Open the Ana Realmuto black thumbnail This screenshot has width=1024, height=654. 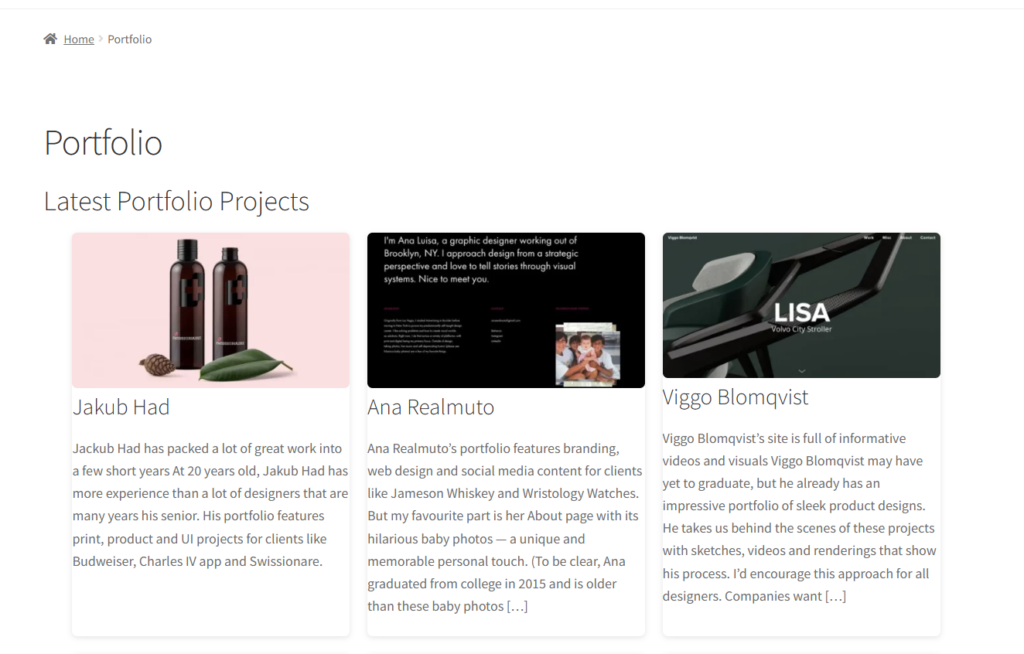506,310
